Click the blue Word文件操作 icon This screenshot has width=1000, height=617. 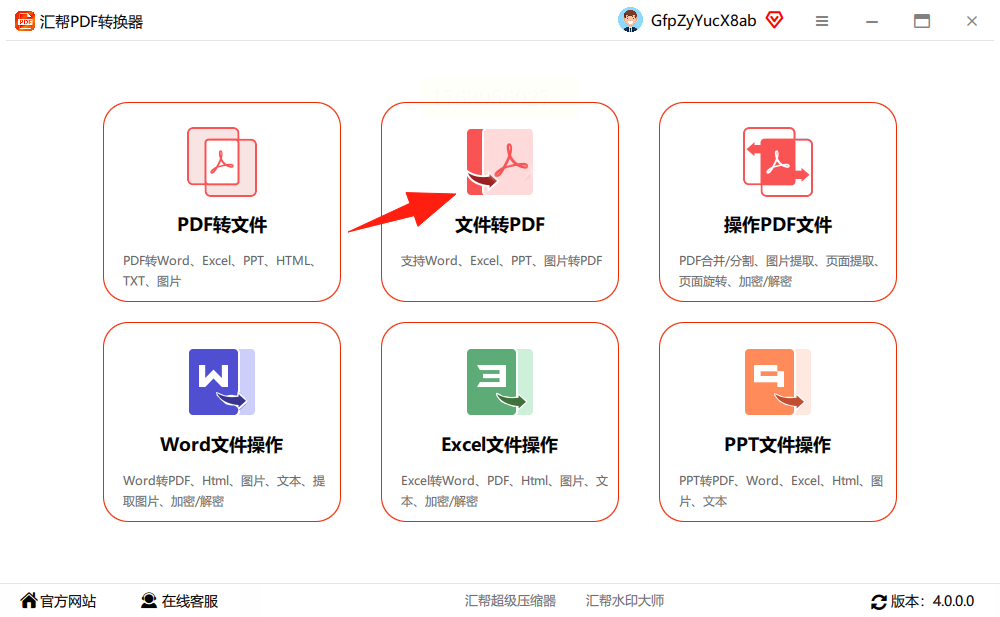[222, 382]
